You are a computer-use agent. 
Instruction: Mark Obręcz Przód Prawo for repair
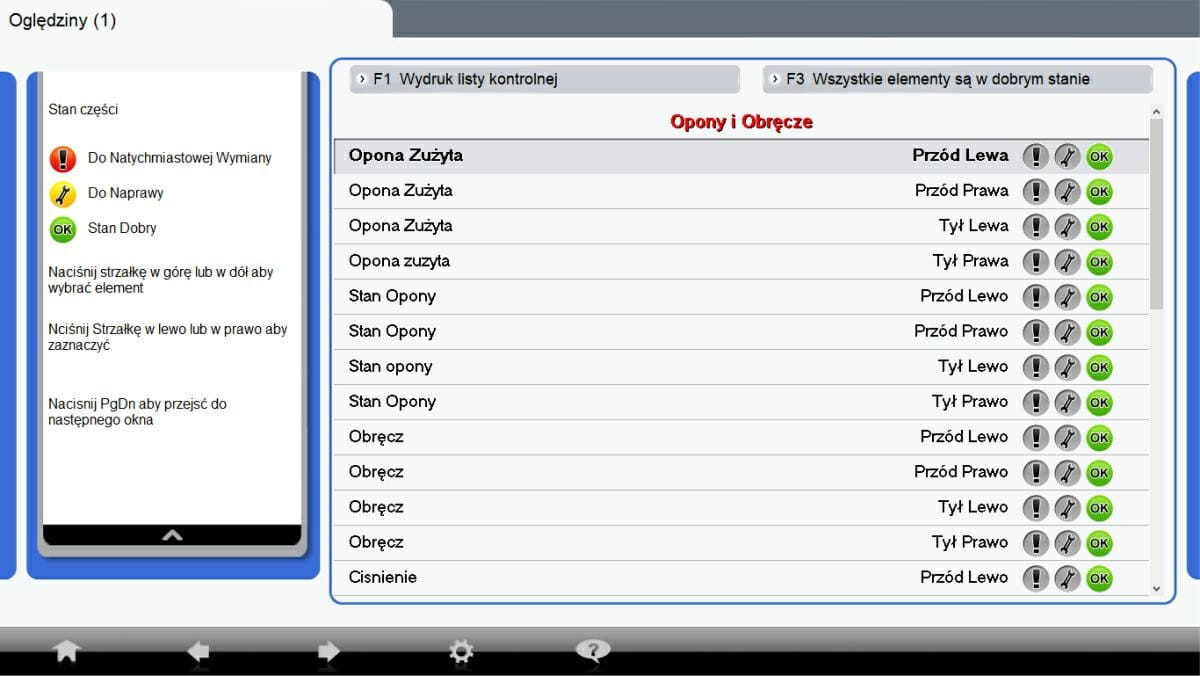(x=1068, y=472)
